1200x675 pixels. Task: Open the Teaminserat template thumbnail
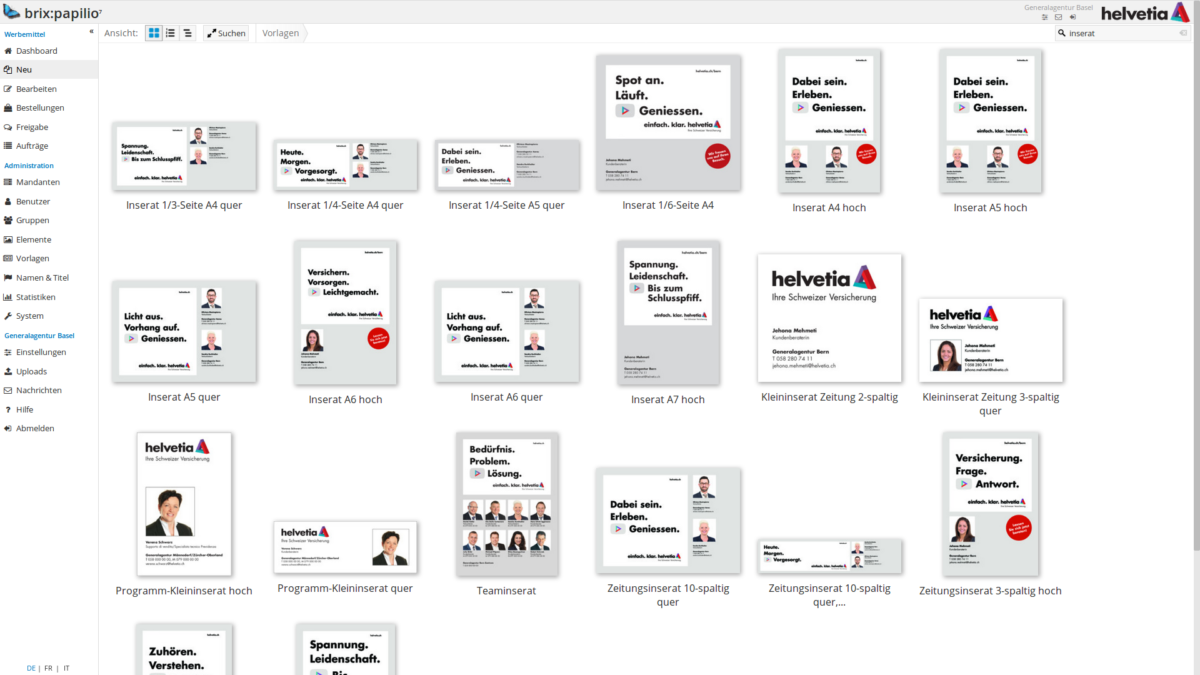tap(507, 504)
